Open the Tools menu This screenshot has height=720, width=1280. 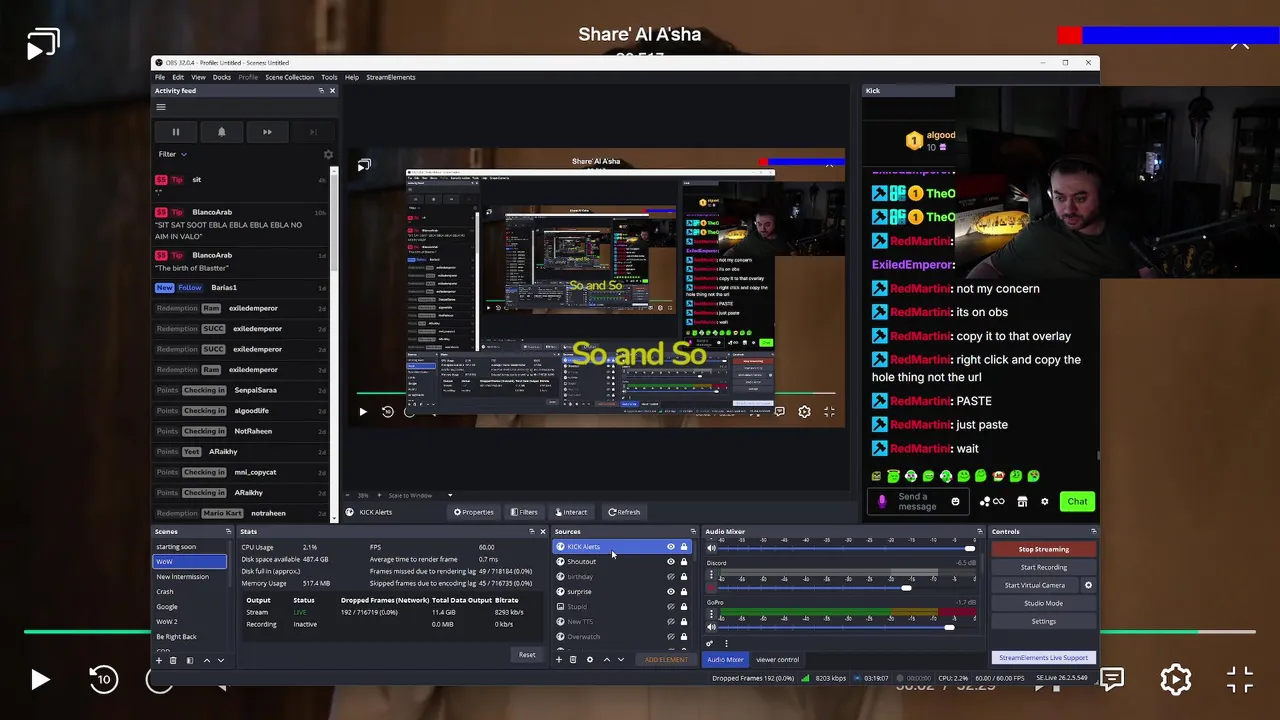point(329,77)
